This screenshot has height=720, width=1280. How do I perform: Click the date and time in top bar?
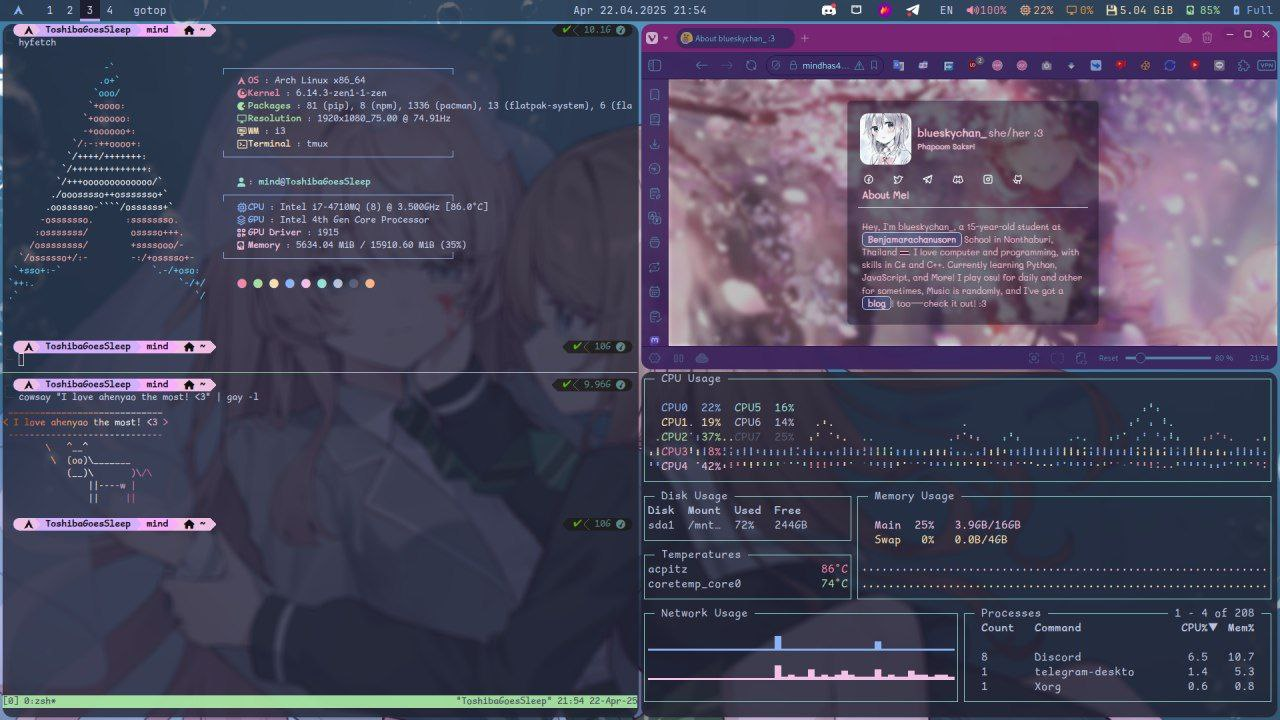640,10
